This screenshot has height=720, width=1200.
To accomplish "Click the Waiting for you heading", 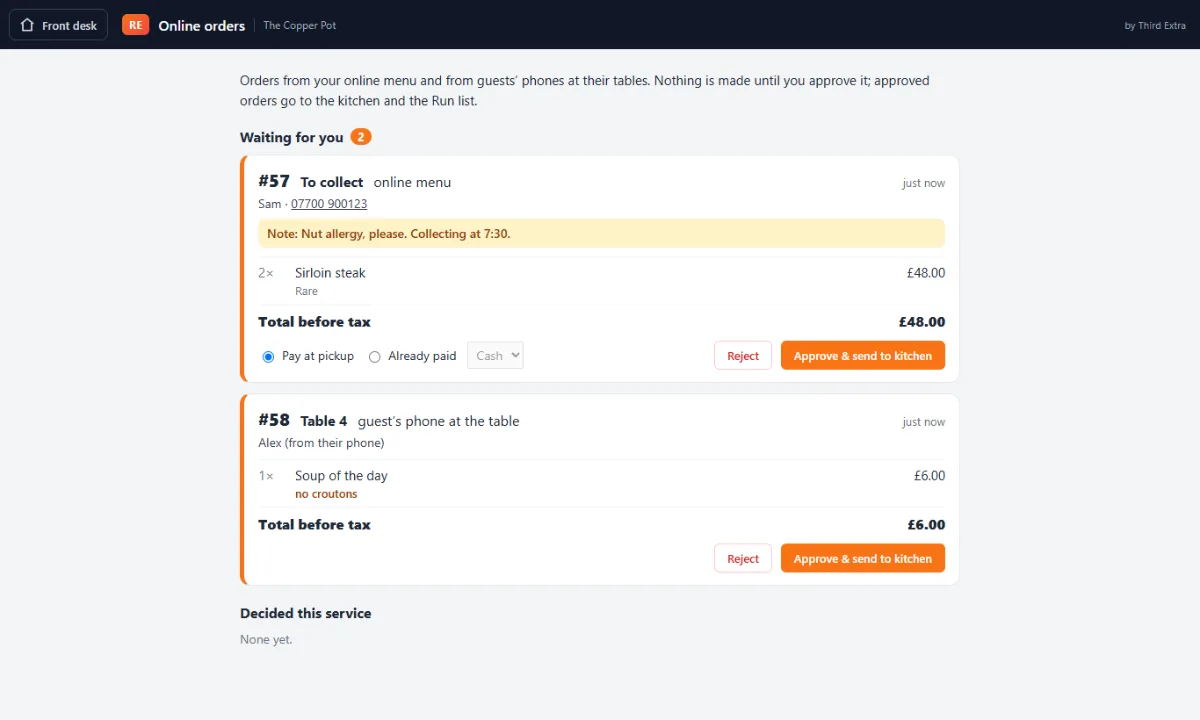I will [291, 137].
